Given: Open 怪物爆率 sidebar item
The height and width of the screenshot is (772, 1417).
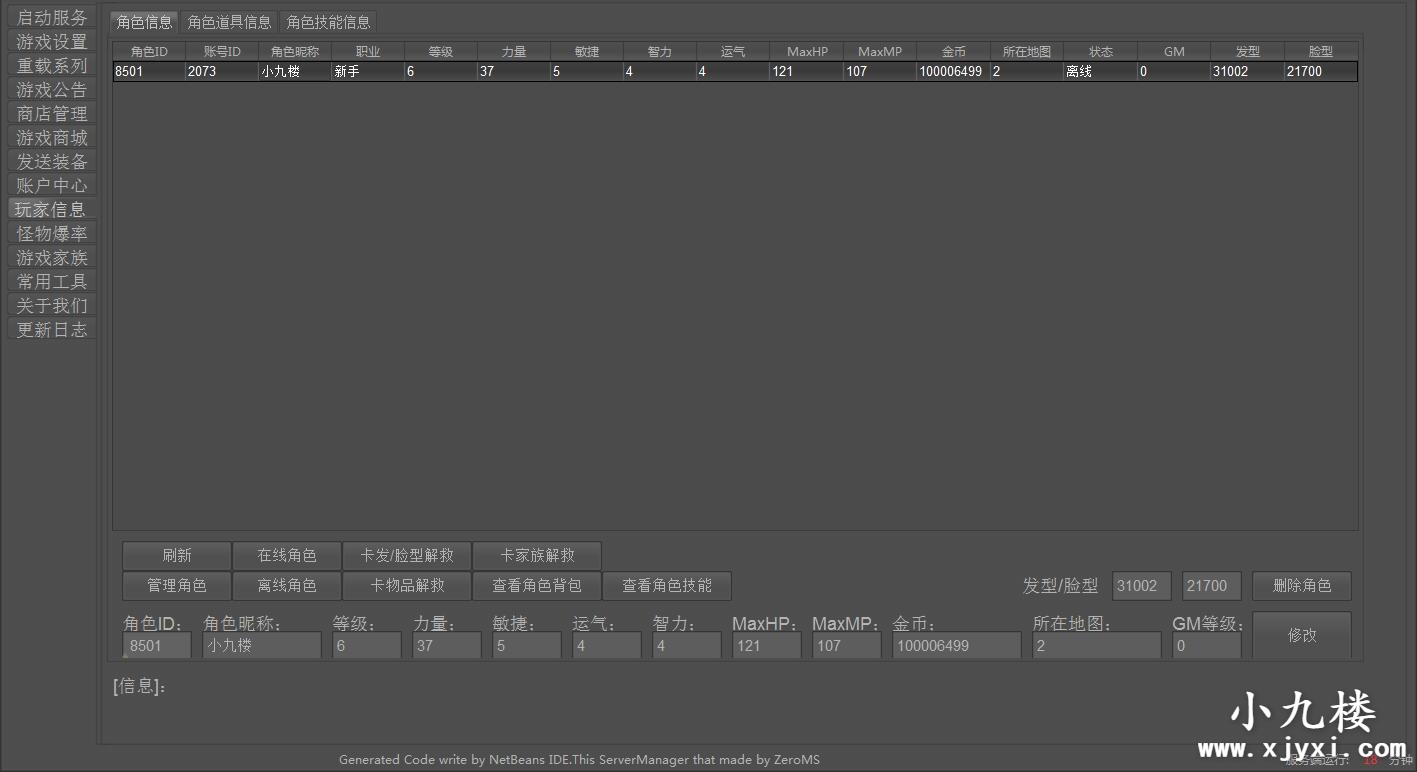Looking at the screenshot, I should [x=52, y=234].
